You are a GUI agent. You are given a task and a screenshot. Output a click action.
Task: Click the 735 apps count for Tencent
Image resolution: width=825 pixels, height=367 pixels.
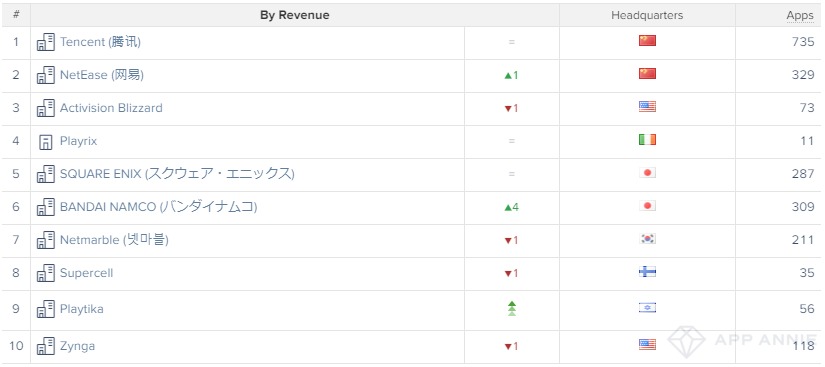point(803,42)
